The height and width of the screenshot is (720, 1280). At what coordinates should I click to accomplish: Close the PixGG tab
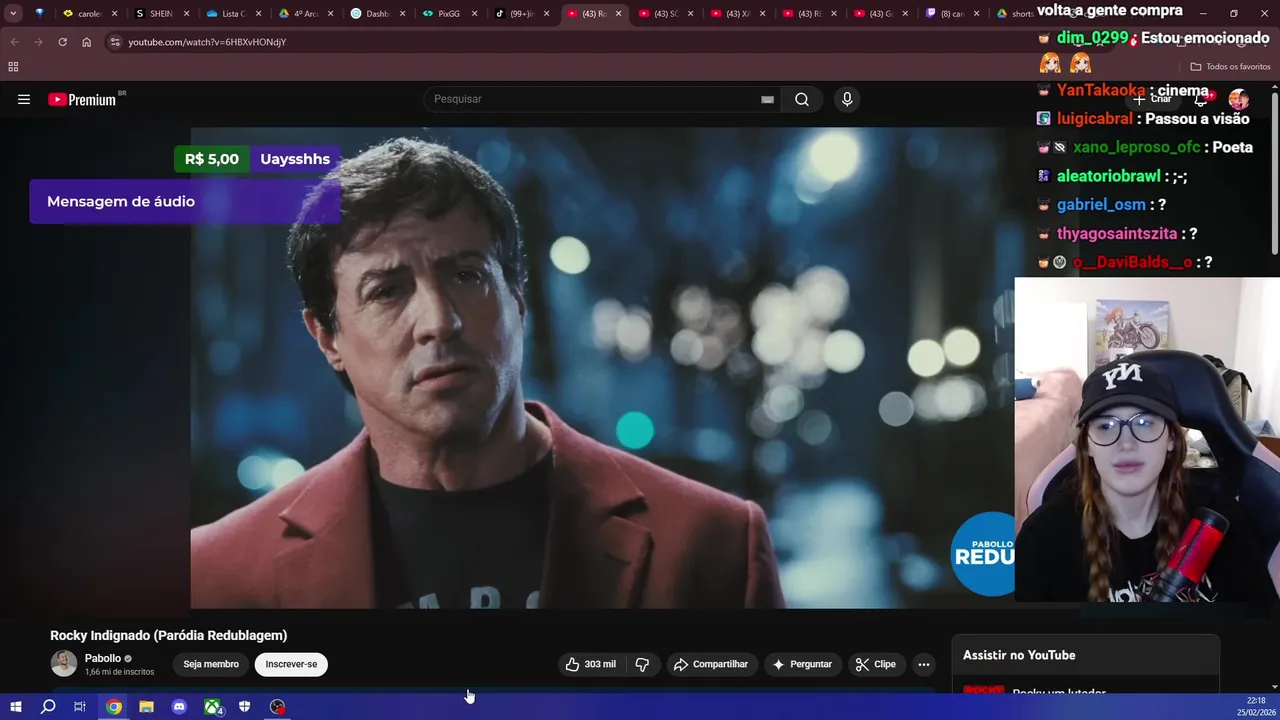tap(474, 14)
